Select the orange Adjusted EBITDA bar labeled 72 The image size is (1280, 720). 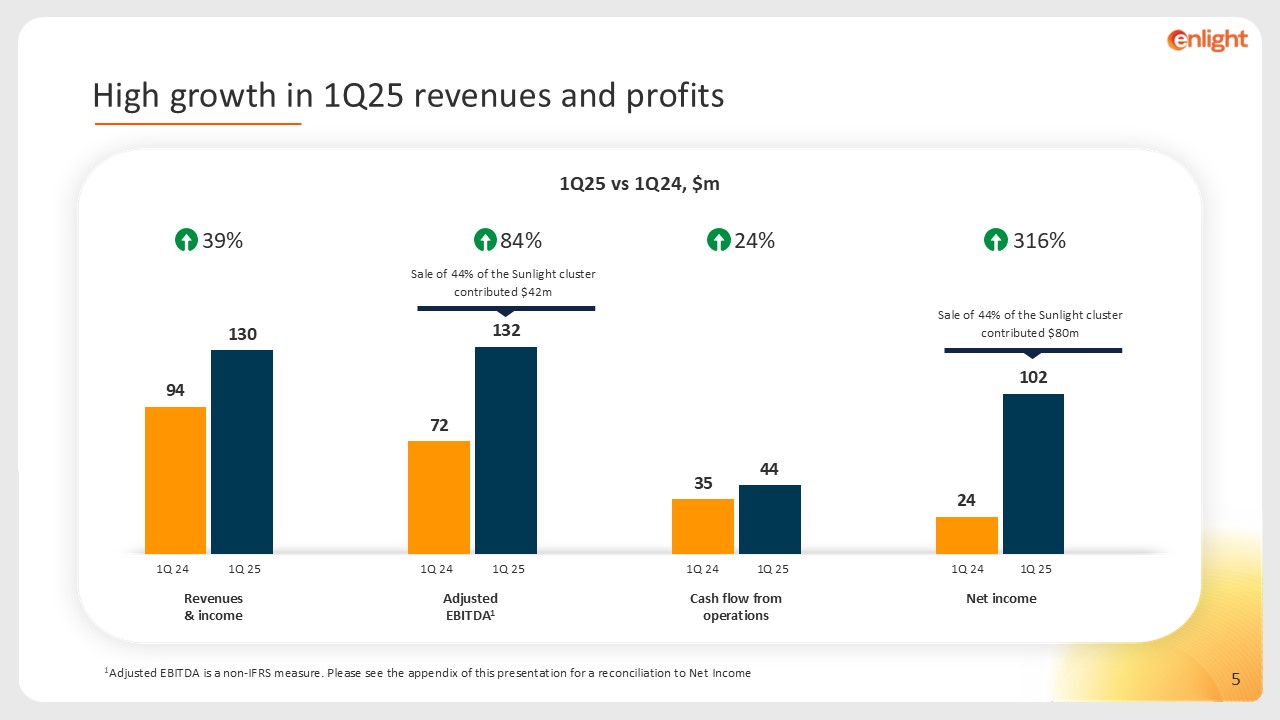(439, 497)
